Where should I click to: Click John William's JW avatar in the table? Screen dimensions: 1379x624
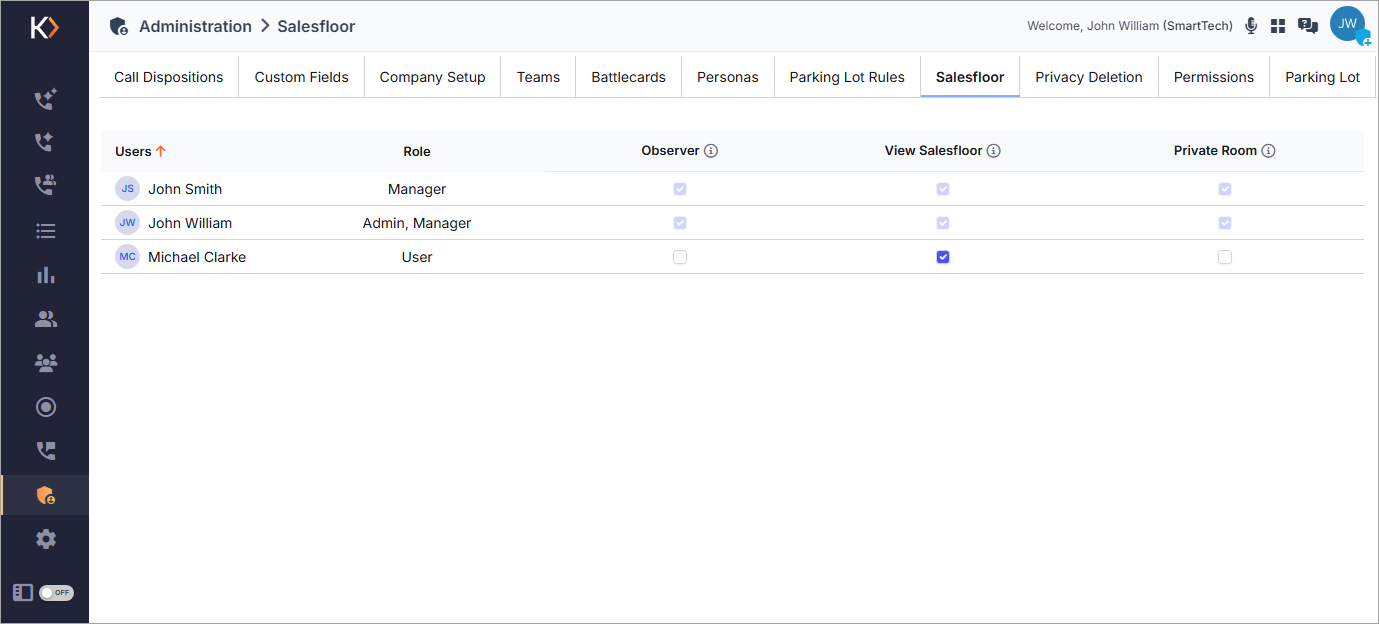pos(127,223)
